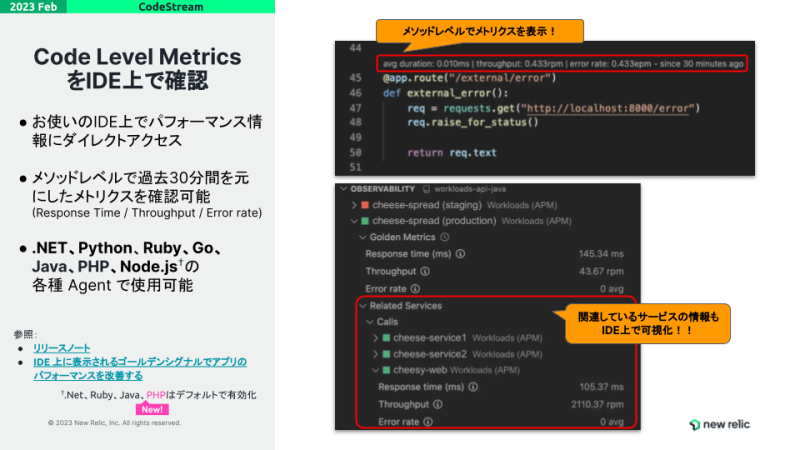This screenshot has width=800, height=450.
Task: Click the New Relic logo
Action: (x=719, y=424)
